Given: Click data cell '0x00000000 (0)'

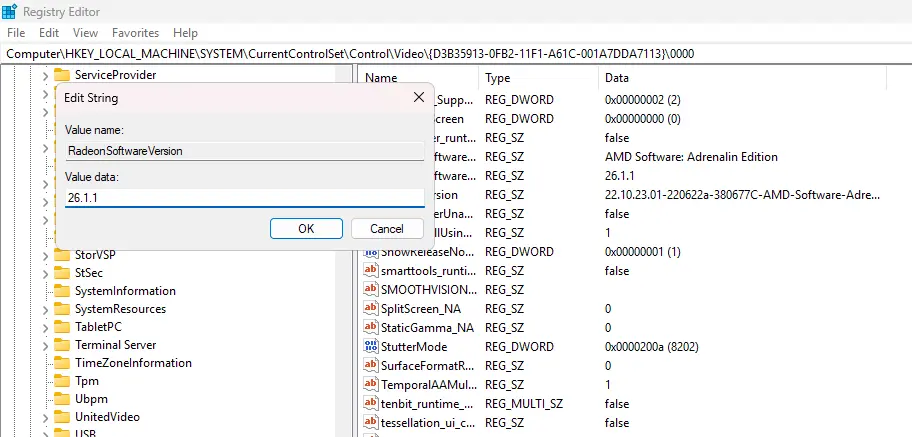Looking at the screenshot, I should pos(643,119).
